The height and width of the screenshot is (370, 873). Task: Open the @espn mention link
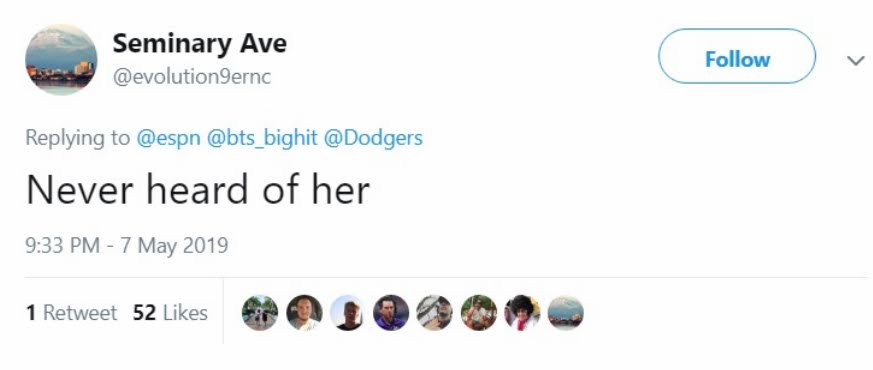tap(168, 138)
